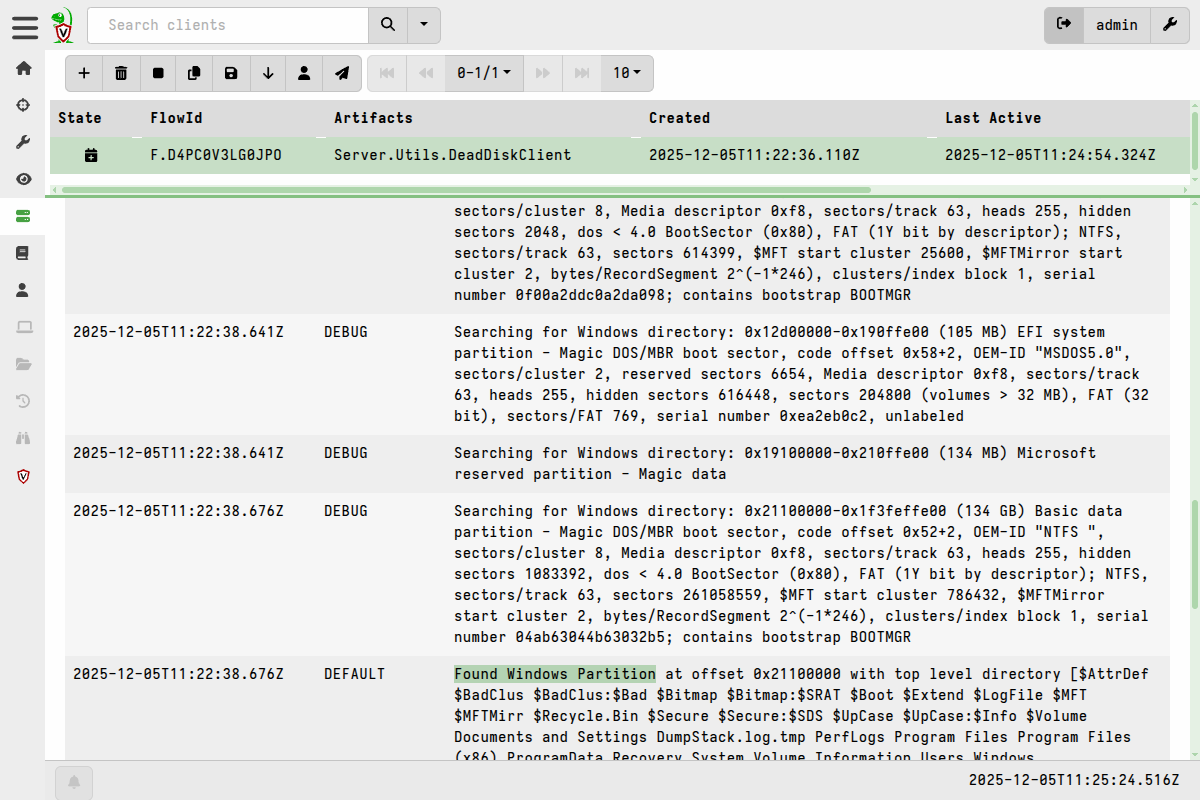1200x800 pixels.
Task: Click the trash icon to delete collection
Action: coord(121,73)
